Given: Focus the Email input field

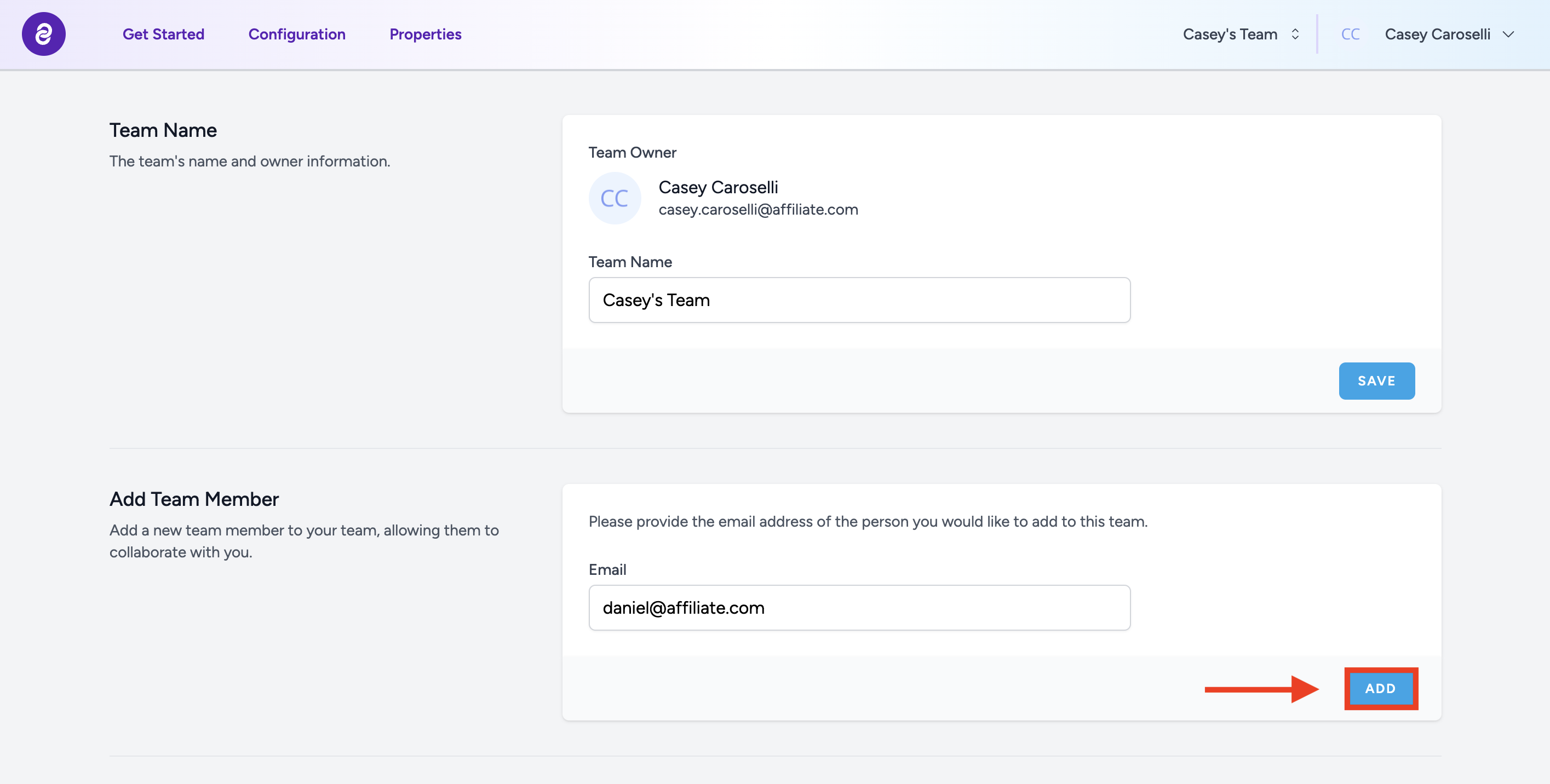Looking at the screenshot, I should 859,608.
